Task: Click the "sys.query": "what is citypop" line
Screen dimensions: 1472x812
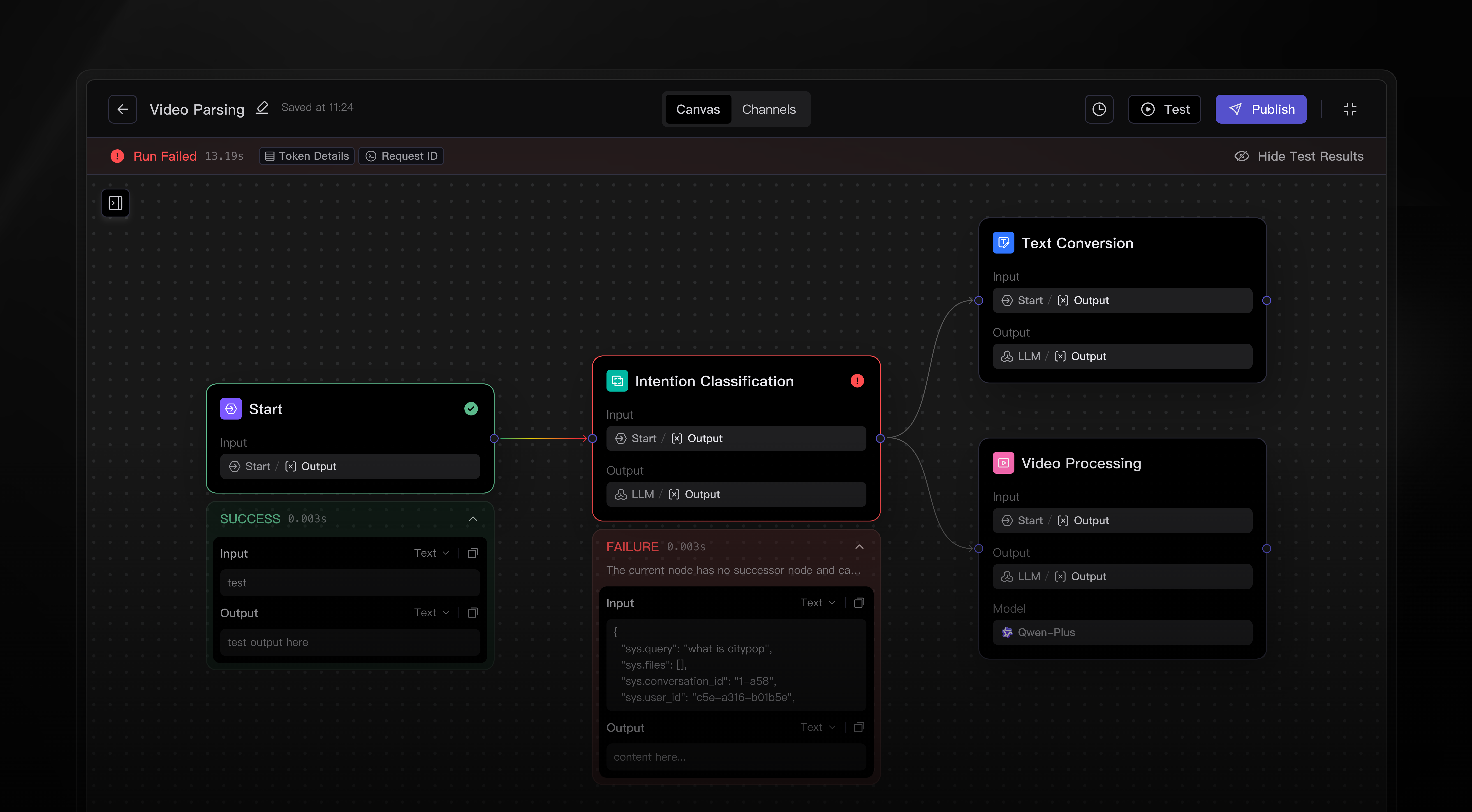Action: click(x=696, y=648)
